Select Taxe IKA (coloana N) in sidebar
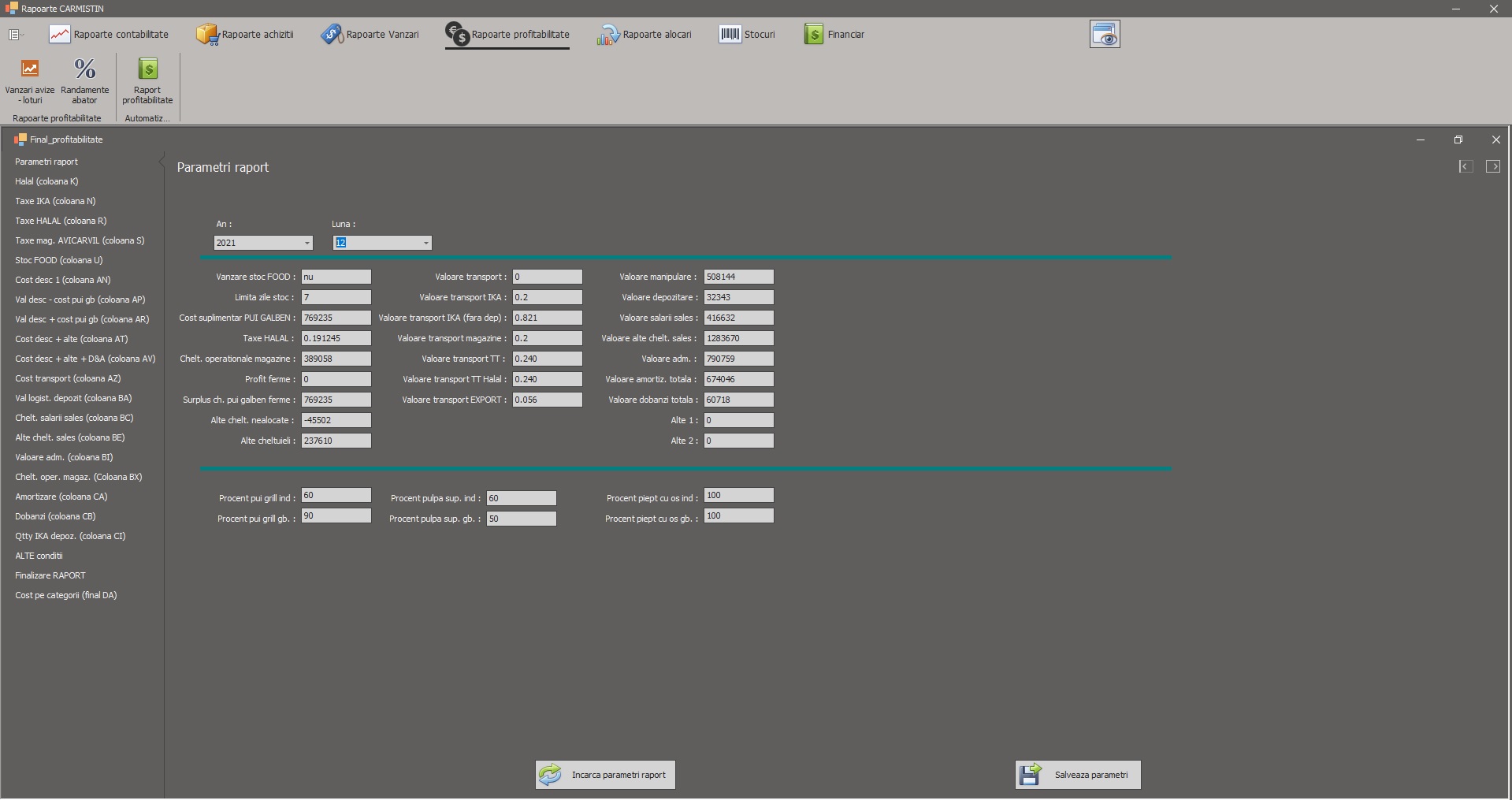Viewport: 1512px width, 800px height. click(x=55, y=201)
